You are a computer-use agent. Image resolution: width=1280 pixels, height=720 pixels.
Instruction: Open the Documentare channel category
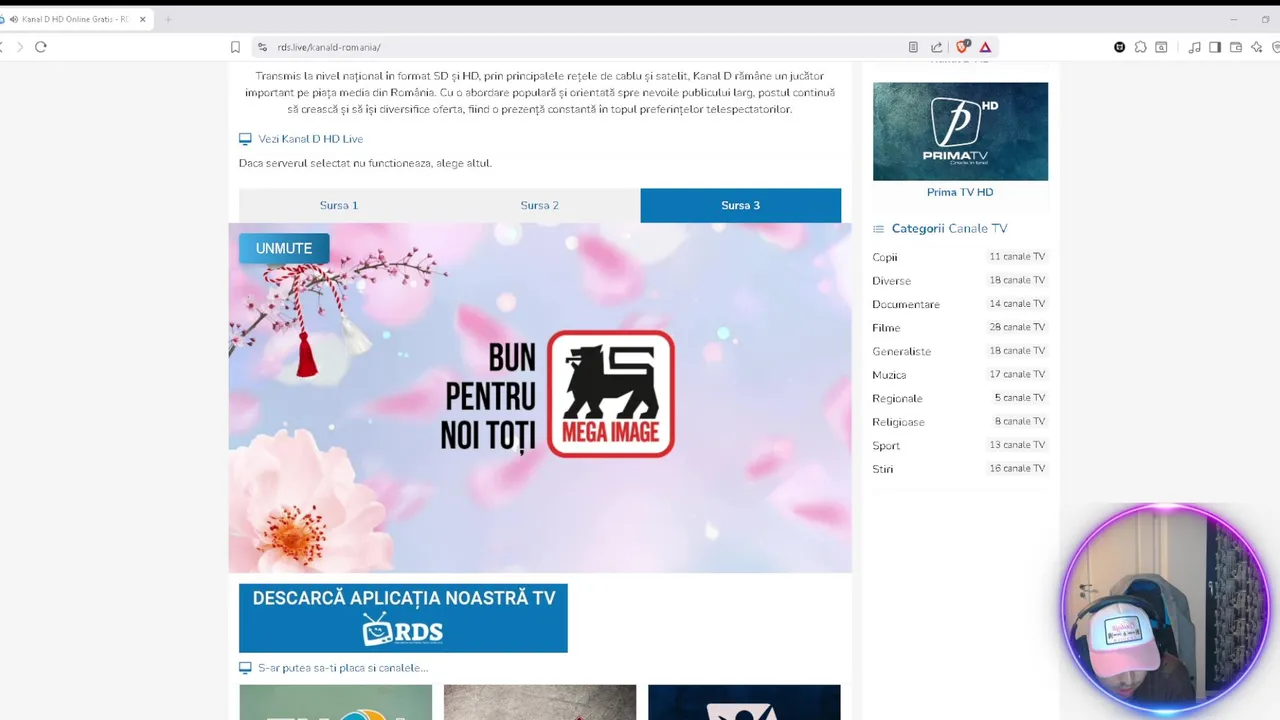[906, 304]
